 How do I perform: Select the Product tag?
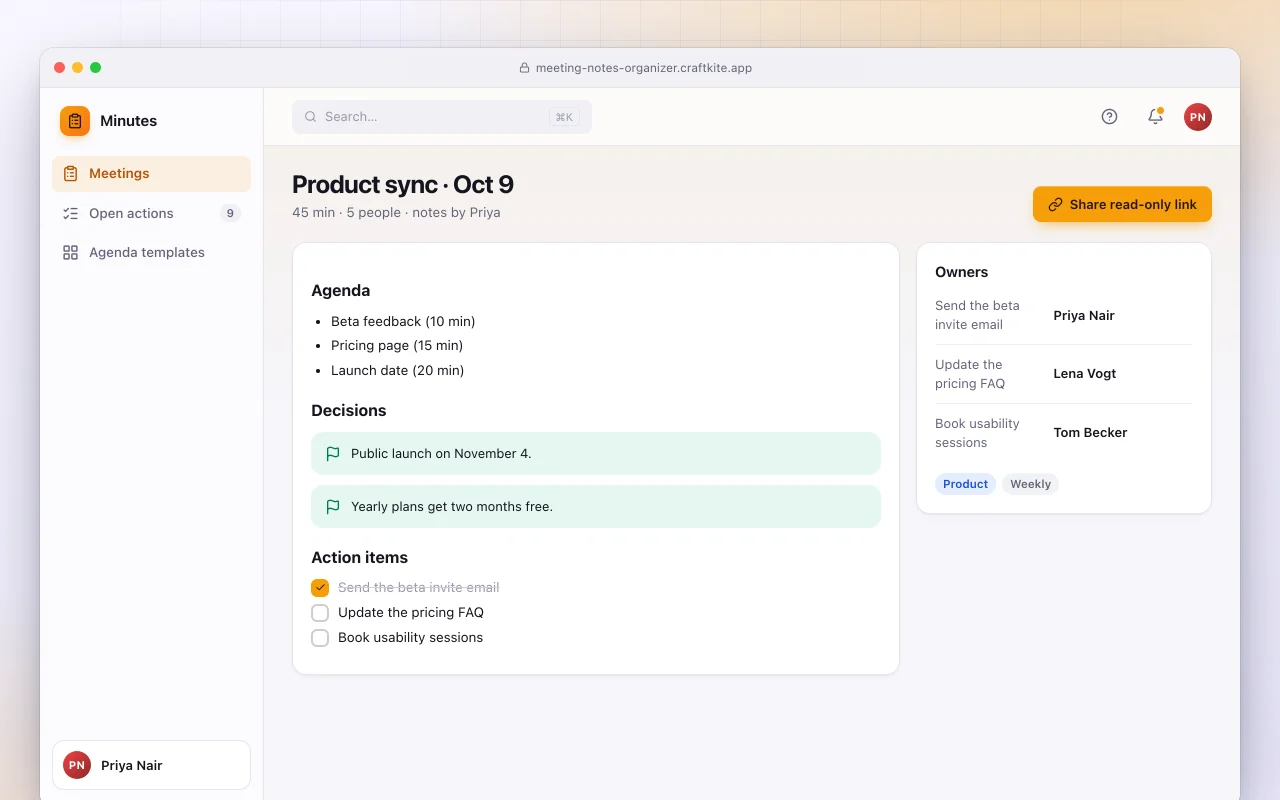[x=965, y=484]
